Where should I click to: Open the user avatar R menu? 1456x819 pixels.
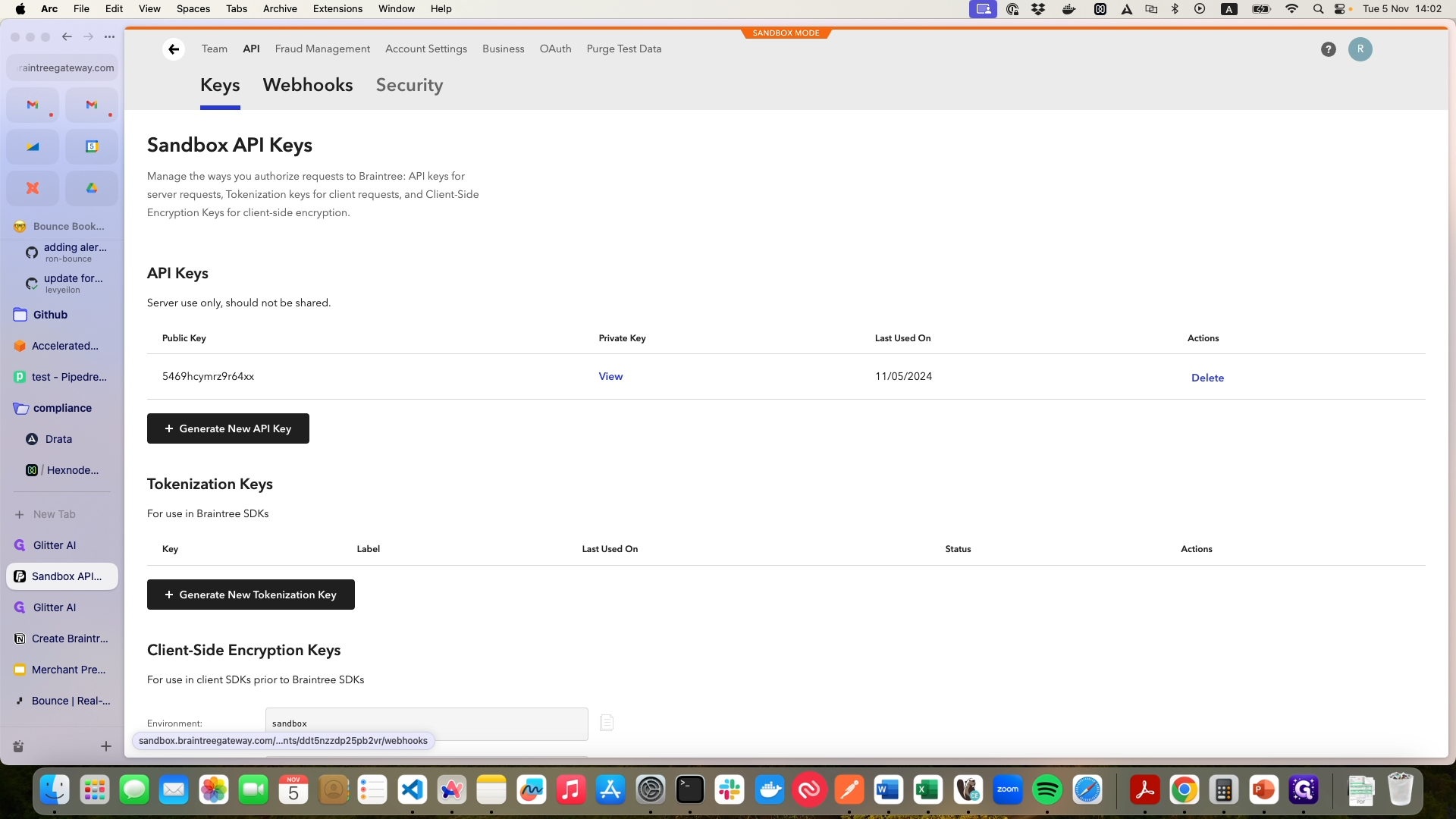pos(1360,49)
